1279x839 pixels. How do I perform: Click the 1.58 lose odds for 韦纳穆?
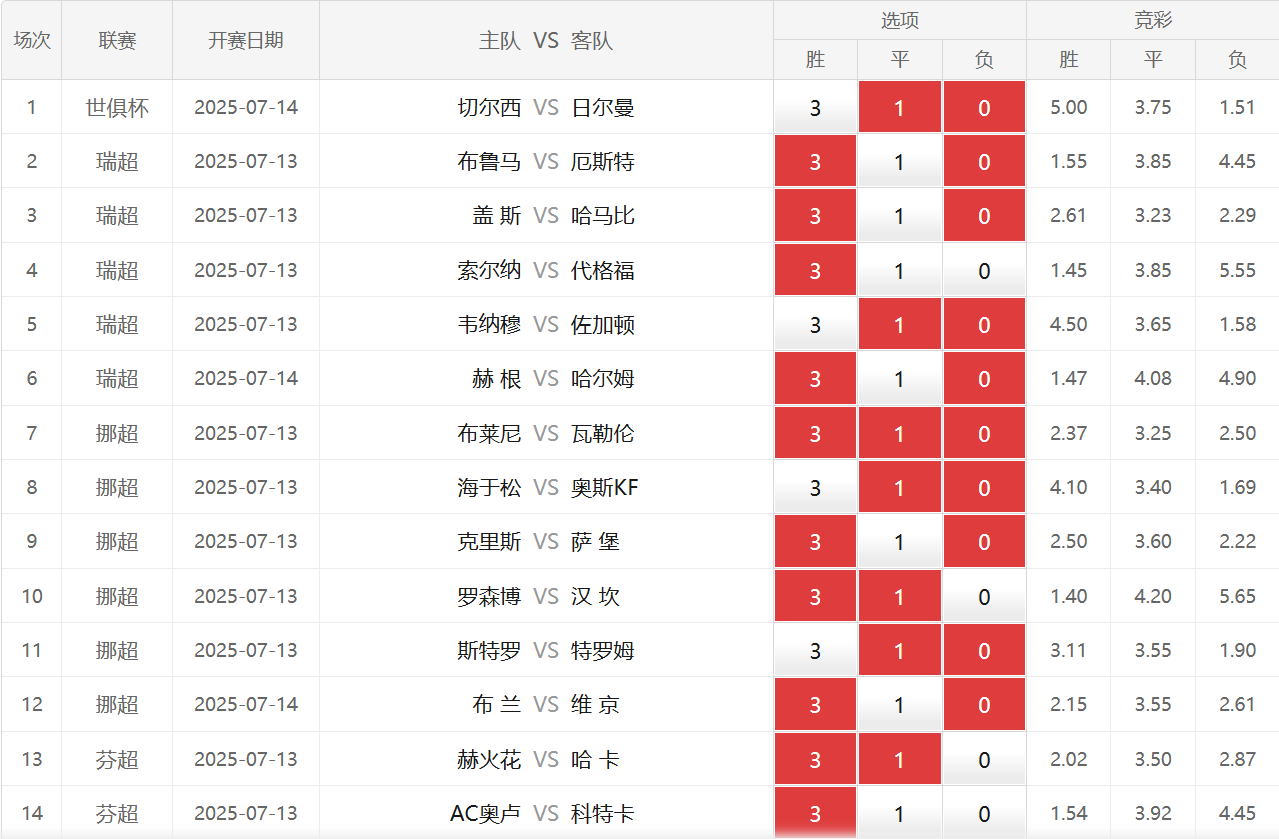[1237, 324]
